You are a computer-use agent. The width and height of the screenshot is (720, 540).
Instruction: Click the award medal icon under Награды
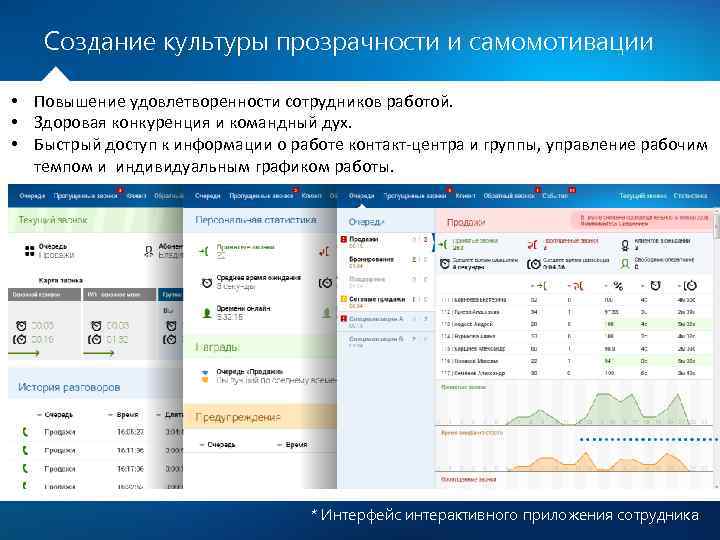pos(205,376)
